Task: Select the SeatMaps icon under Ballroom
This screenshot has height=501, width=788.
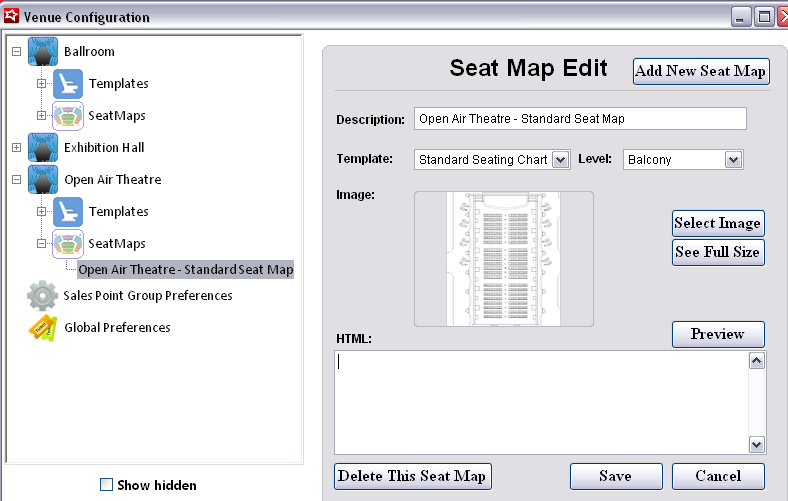Action: coord(68,116)
